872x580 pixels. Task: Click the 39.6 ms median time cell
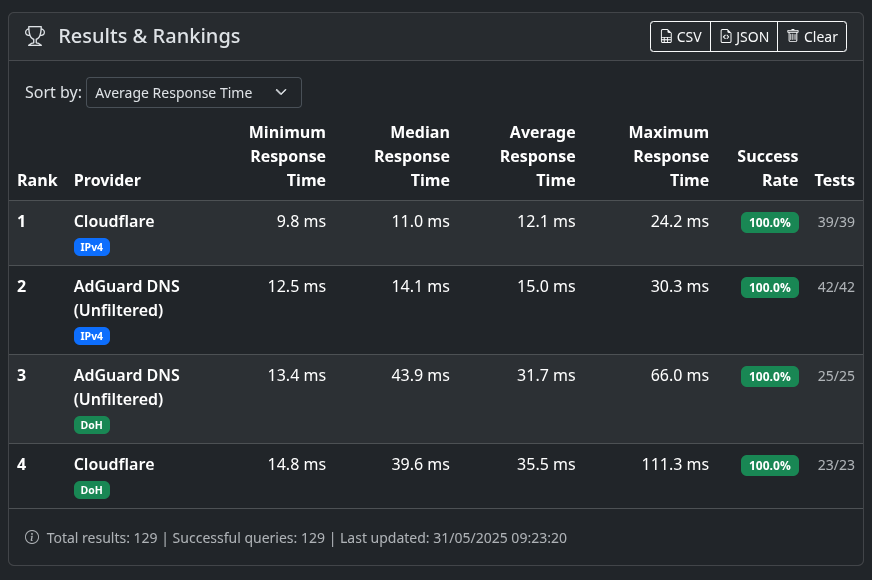coord(420,464)
